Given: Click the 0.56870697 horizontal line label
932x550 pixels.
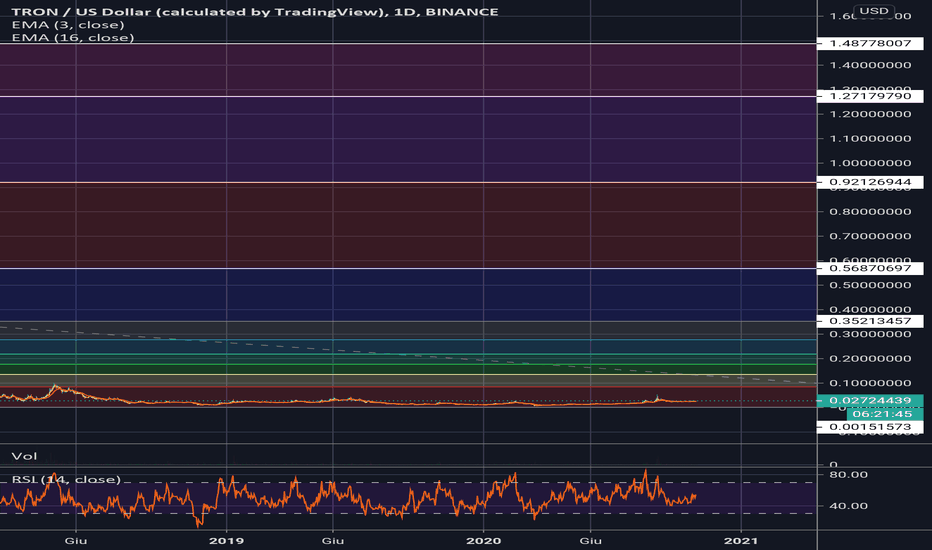Looking at the screenshot, I should pos(870,268).
